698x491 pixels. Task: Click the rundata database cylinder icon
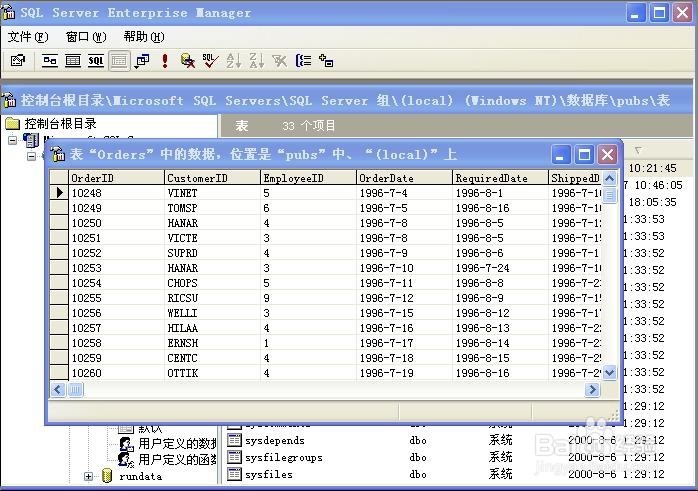click(106, 476)
